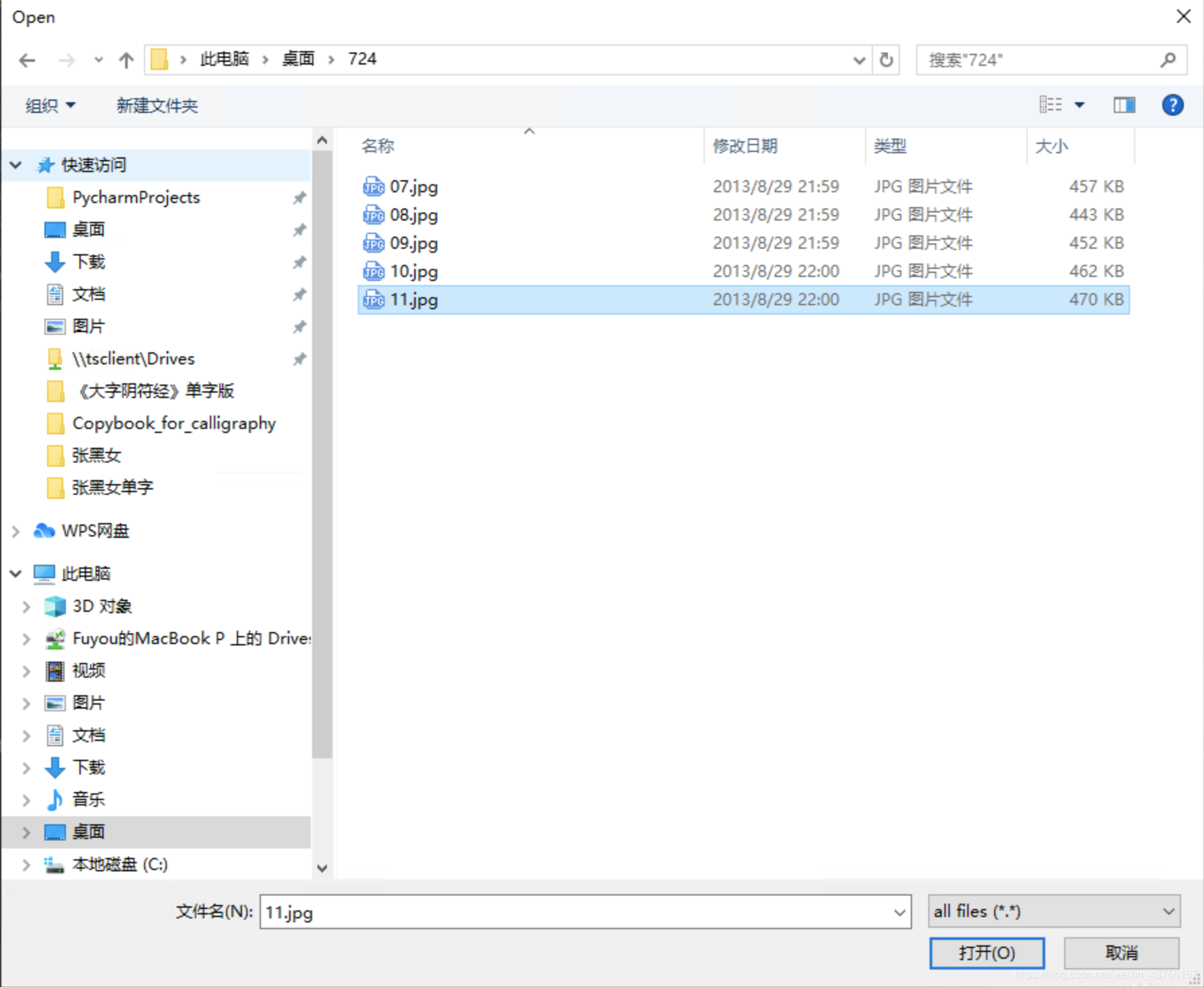The width and height of the screenshot is (1204, 987).
Task: Expand the highlighted 桌面 node
Action: [x=26, y=832]
